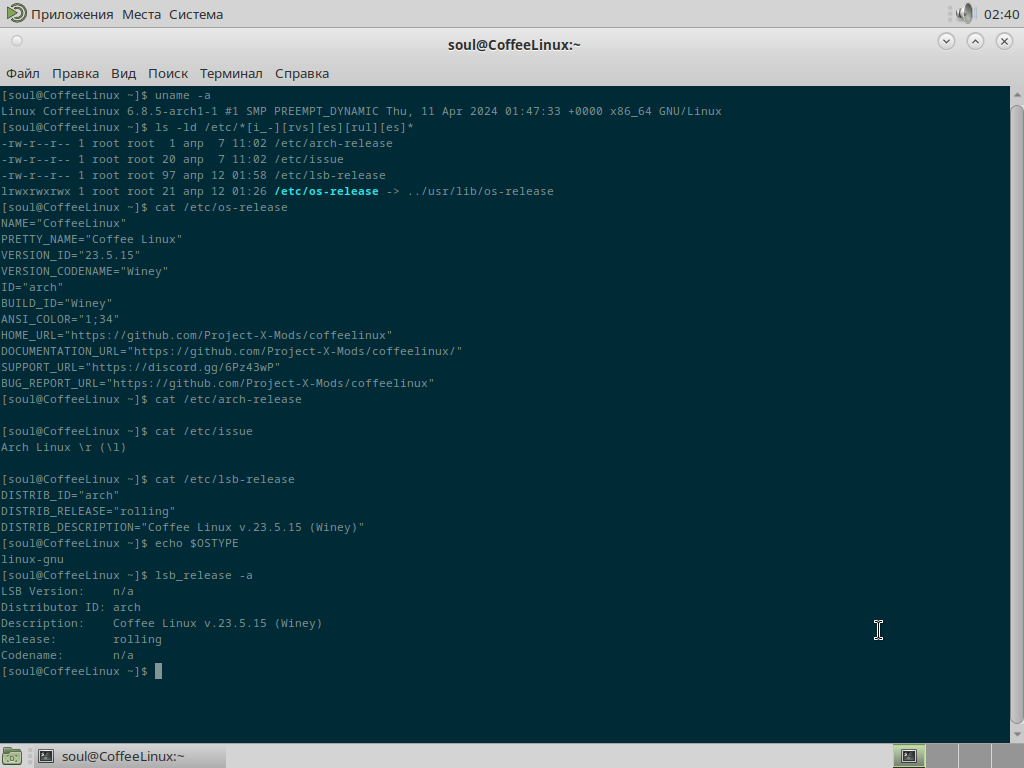
Task: Click the 02:40 clock applet
Action: [1001, 14]
